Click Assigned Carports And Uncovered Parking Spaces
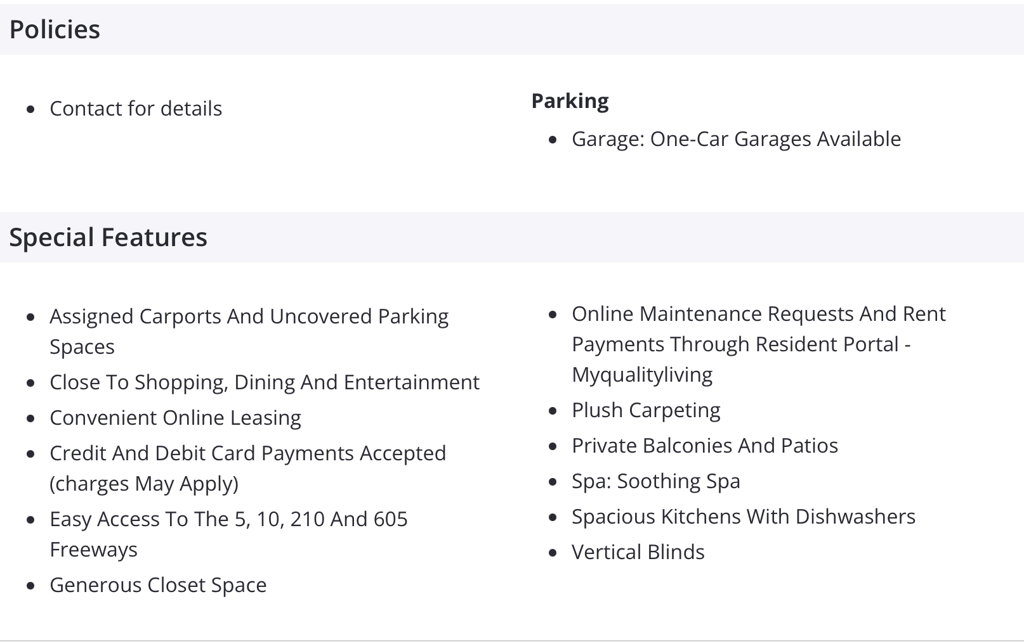Screen dimensions: 1024x643 click(x=249, y=332)
